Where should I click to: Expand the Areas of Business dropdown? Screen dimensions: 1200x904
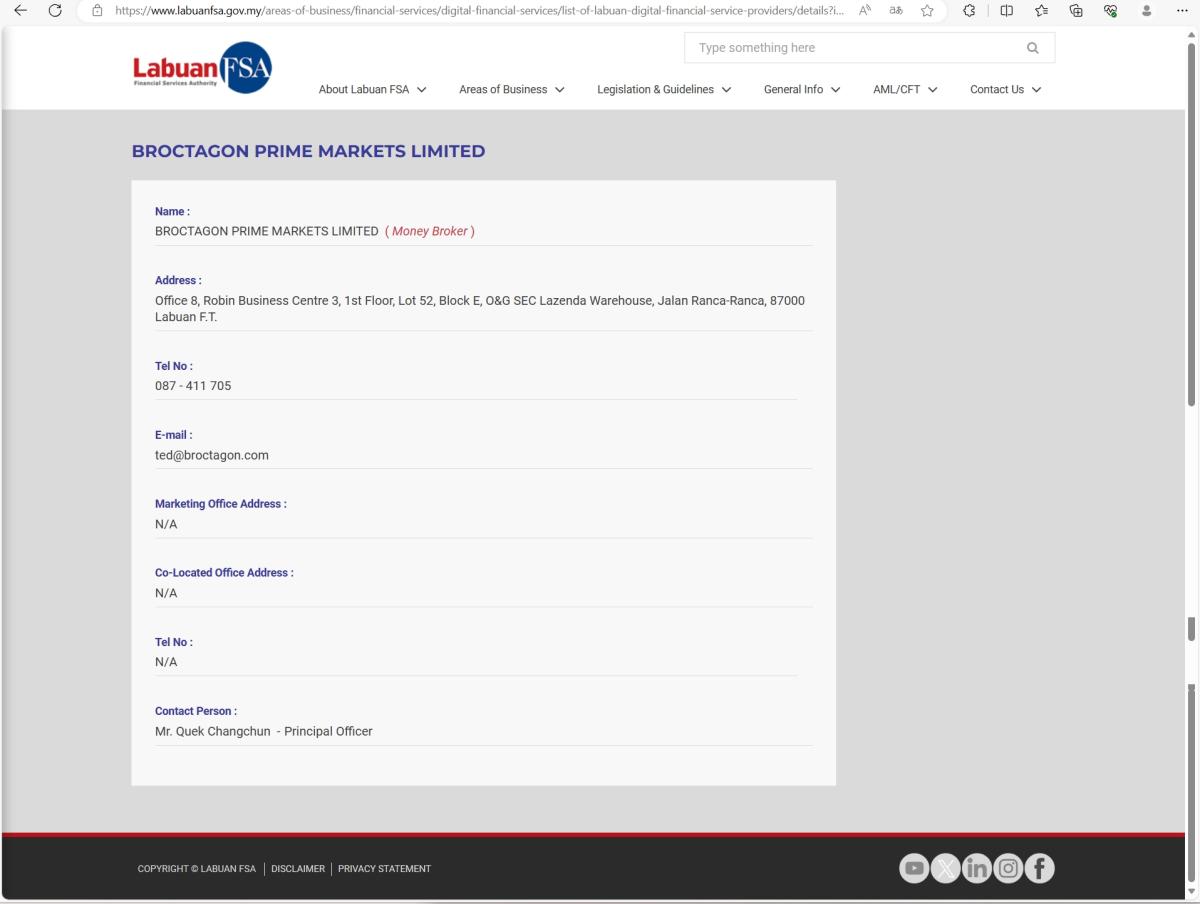click(511, 90)
